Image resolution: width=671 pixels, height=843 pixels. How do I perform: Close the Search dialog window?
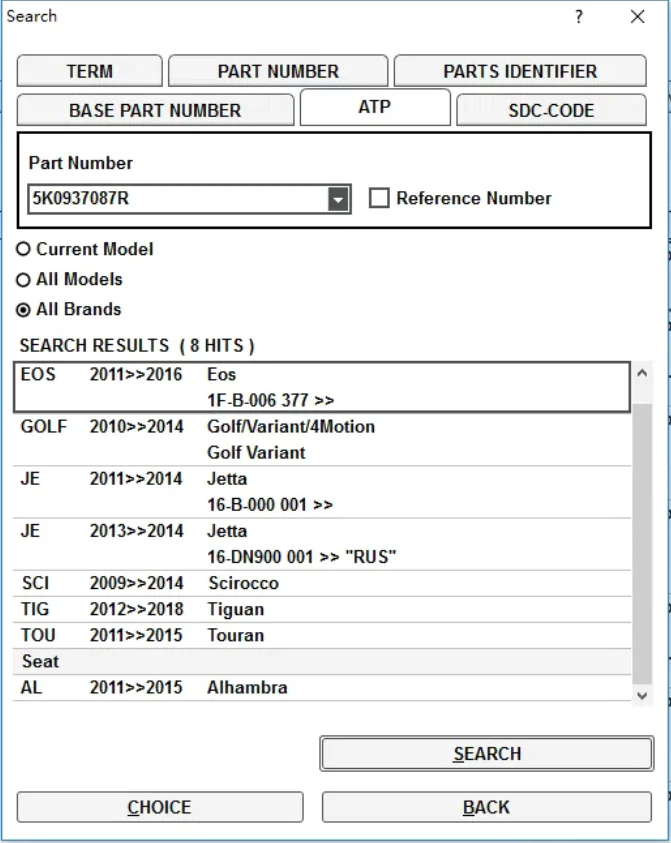pos(637,17)
